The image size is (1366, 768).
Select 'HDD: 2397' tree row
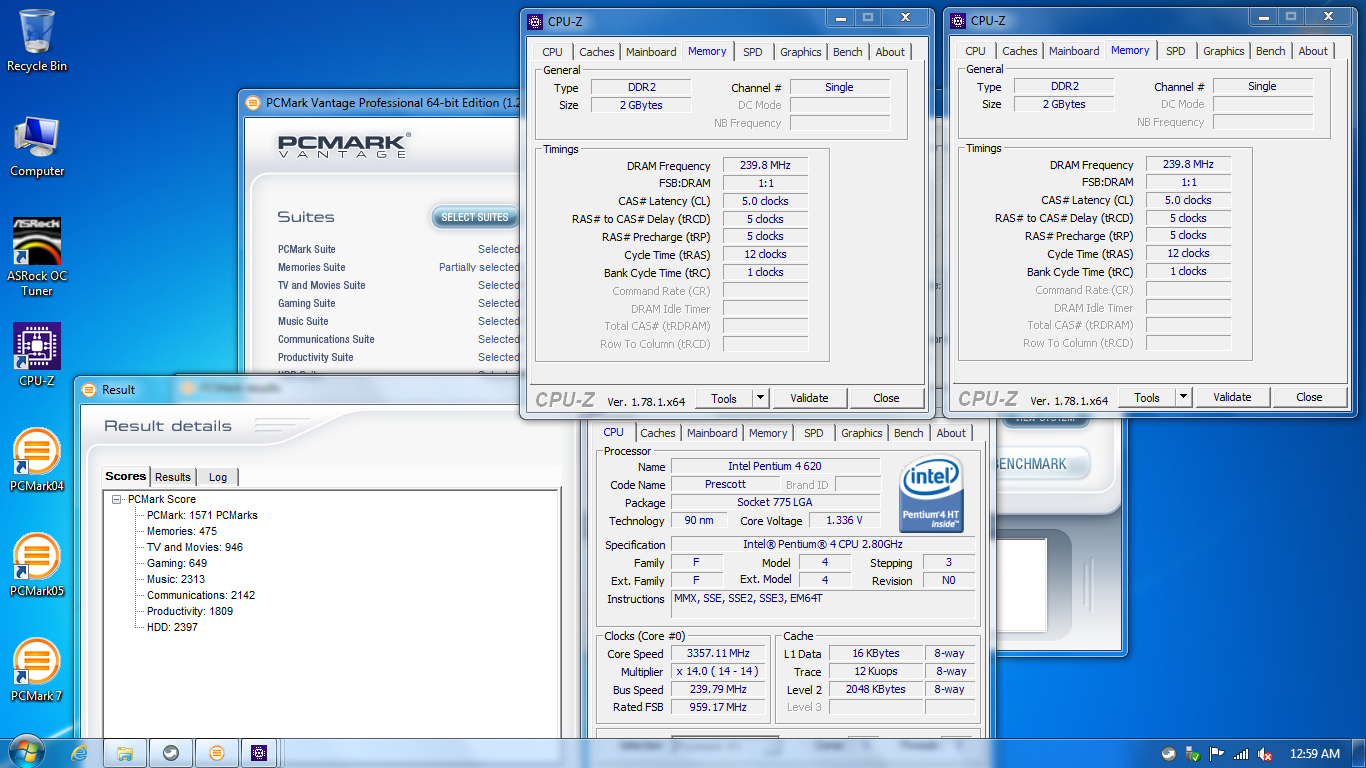(172, 627)
